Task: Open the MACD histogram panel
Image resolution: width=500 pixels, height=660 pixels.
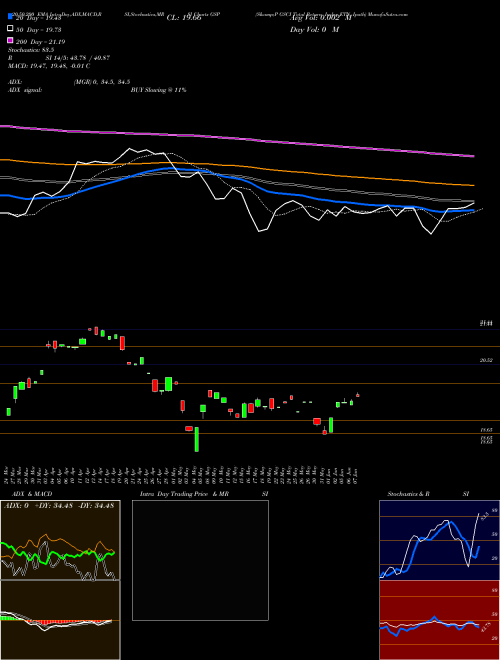Action: tap(60, 620)
